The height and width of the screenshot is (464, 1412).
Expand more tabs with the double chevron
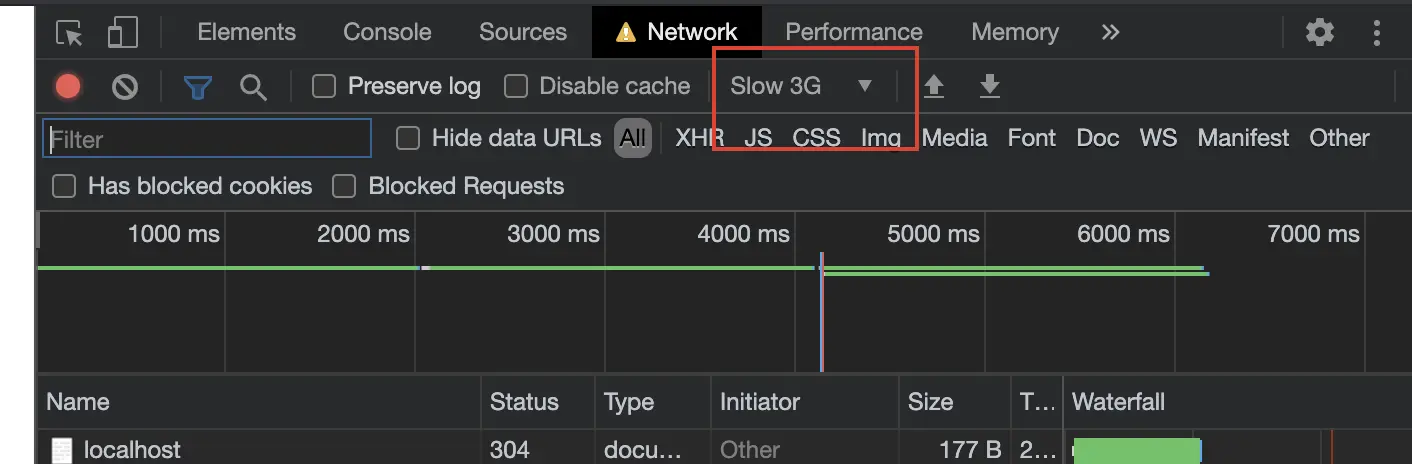point(1110,32)
